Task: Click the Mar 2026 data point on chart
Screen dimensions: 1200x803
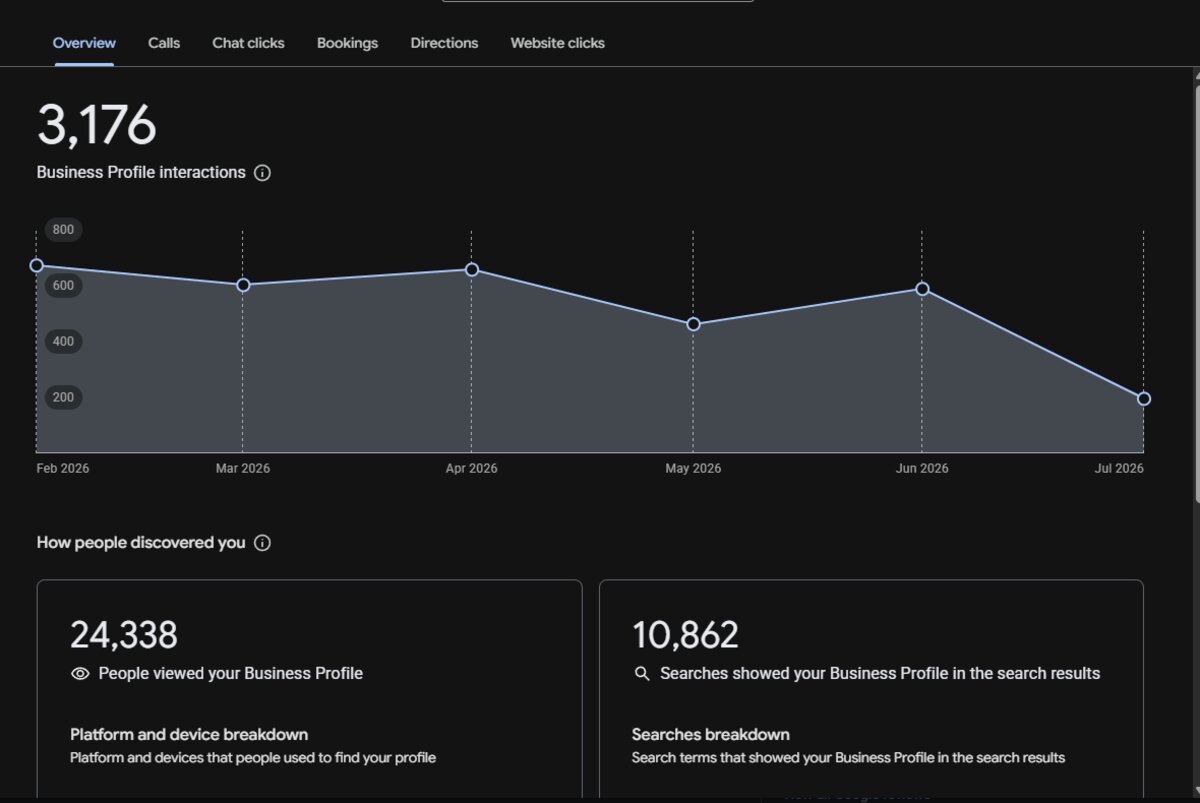Action: click(x=243, y=285)
